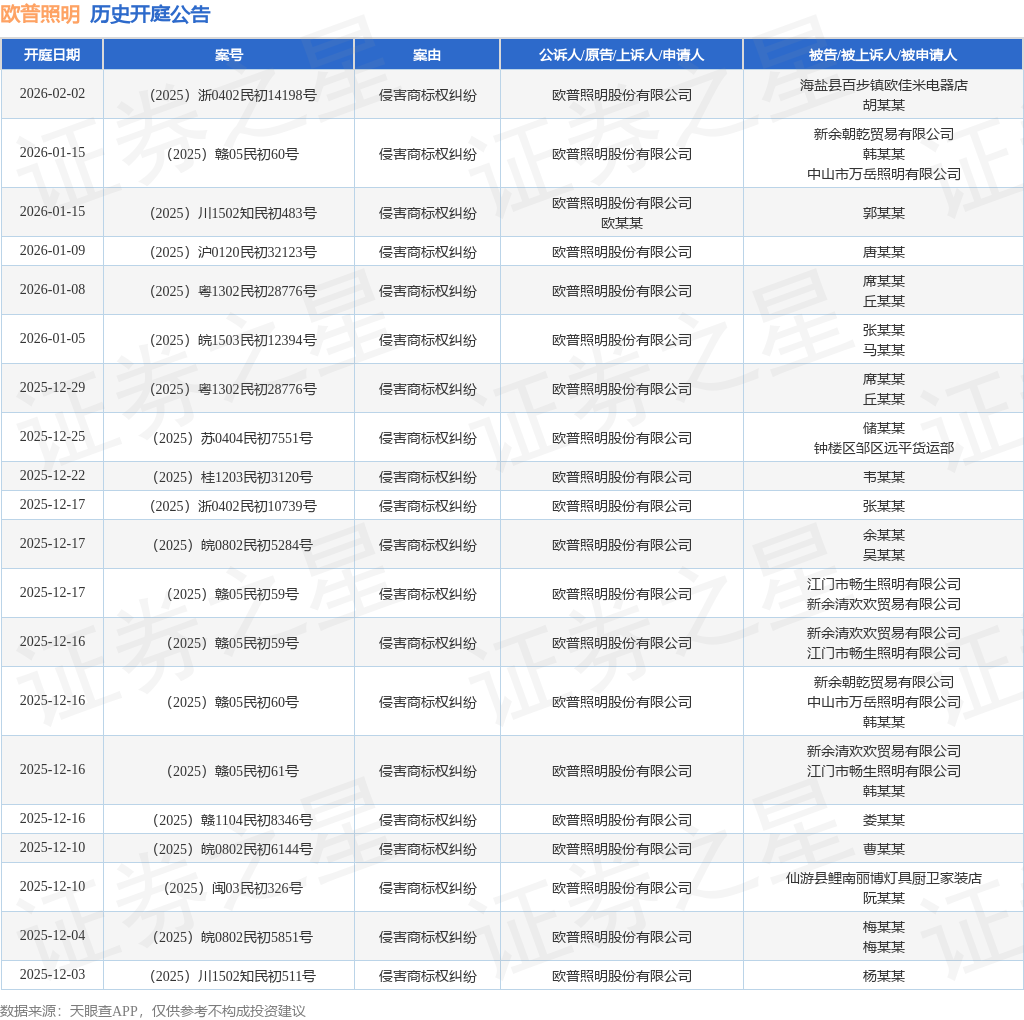Image resolution: width=1024 pixels, height=1020 pixels.
Task: Select defendant 仙游县鲤南丽博灯具厨卫家装店
Action: click(884, 878)
